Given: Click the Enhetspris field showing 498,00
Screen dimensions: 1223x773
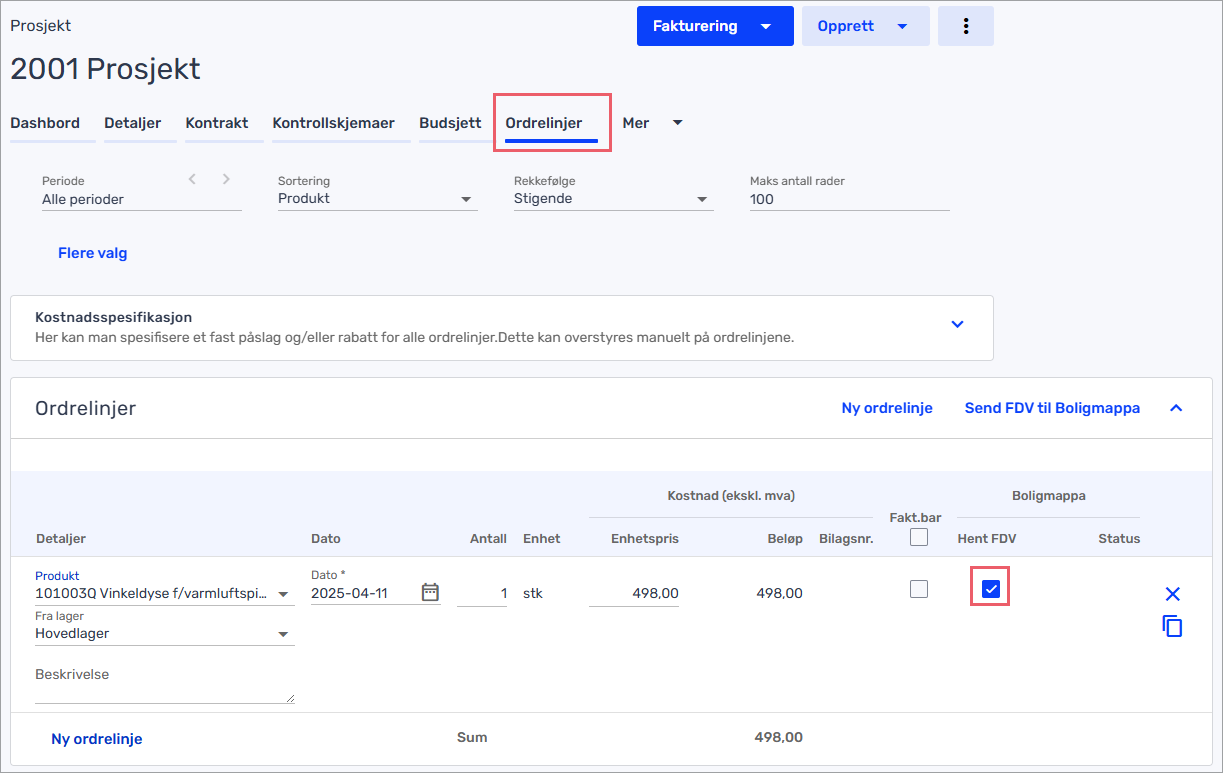Looking at the screenshot, I should (x=634, y=593).
